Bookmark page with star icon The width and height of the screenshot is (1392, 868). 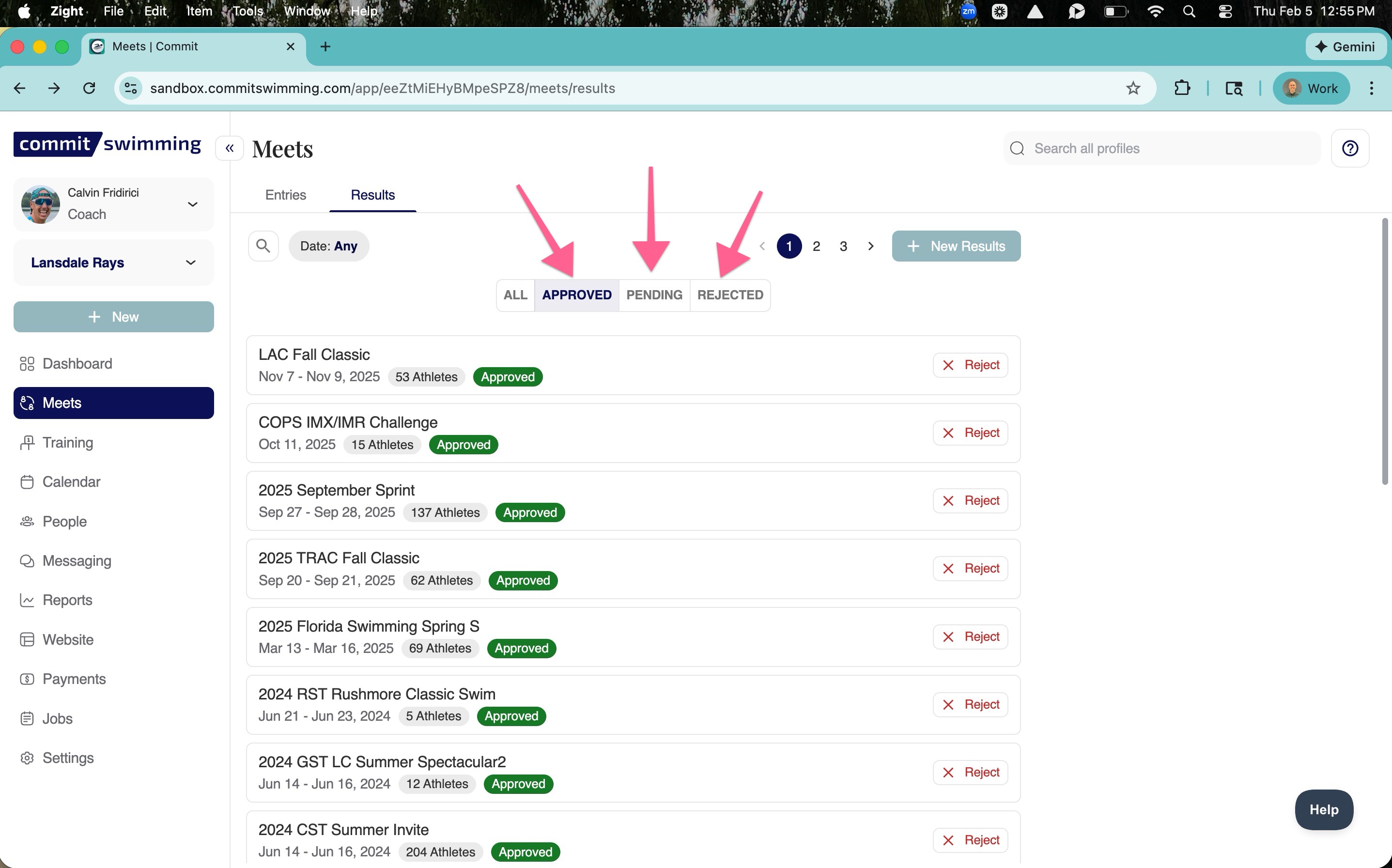pos(1132,89)
